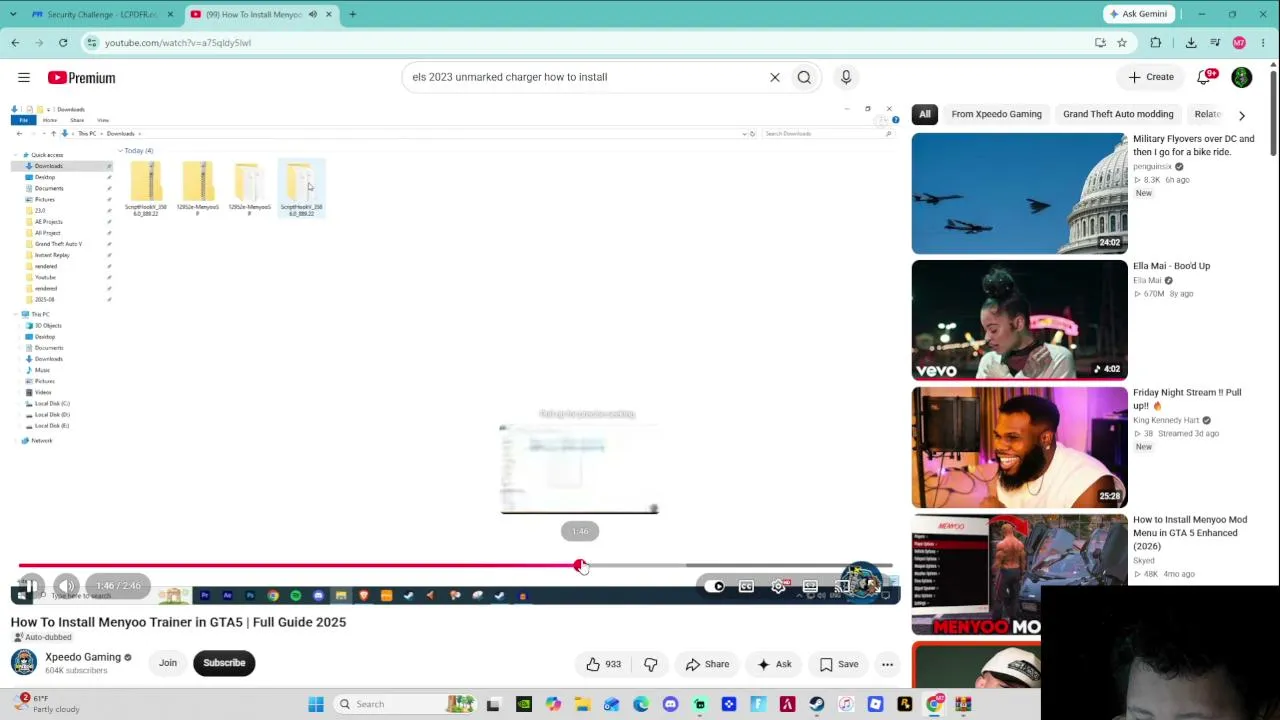Open the YouTube guide hamburger menu
This screenshot has height=720, width=1280.
coord(24,77)
